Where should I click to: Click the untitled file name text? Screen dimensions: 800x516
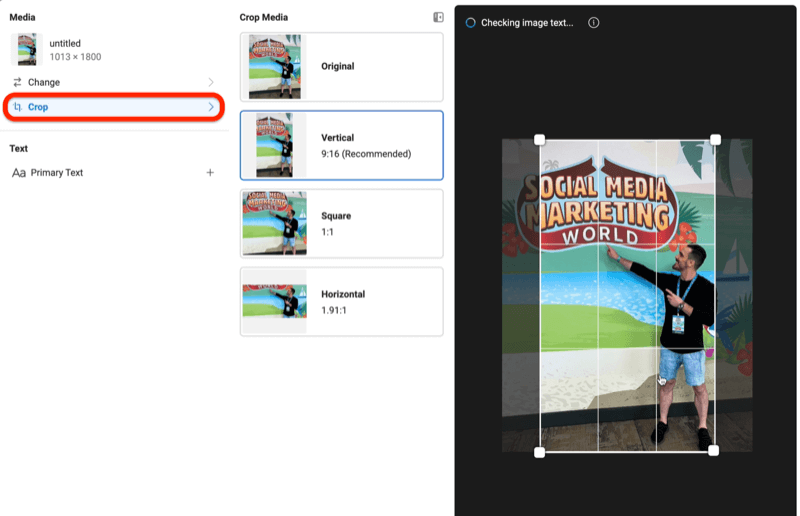coord(65,43)
